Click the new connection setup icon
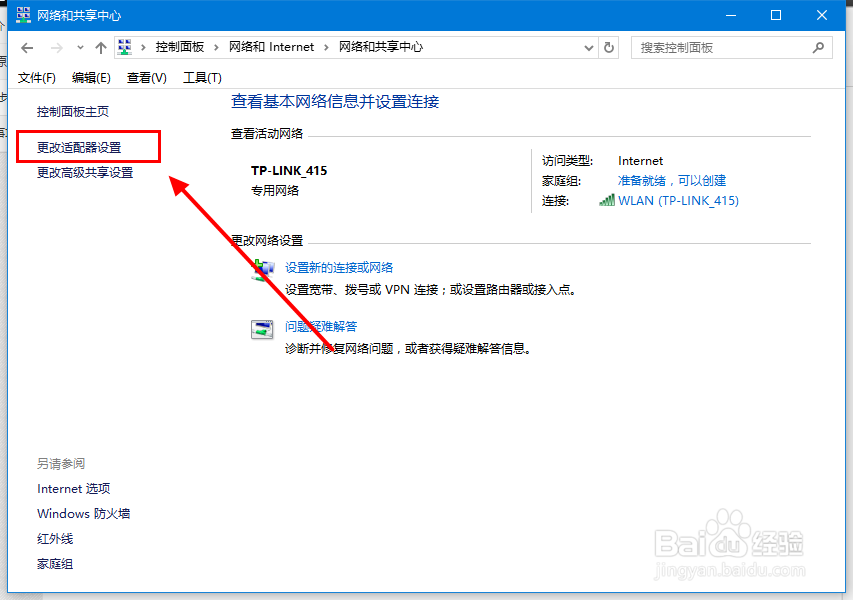 click(x=262, y=270)
